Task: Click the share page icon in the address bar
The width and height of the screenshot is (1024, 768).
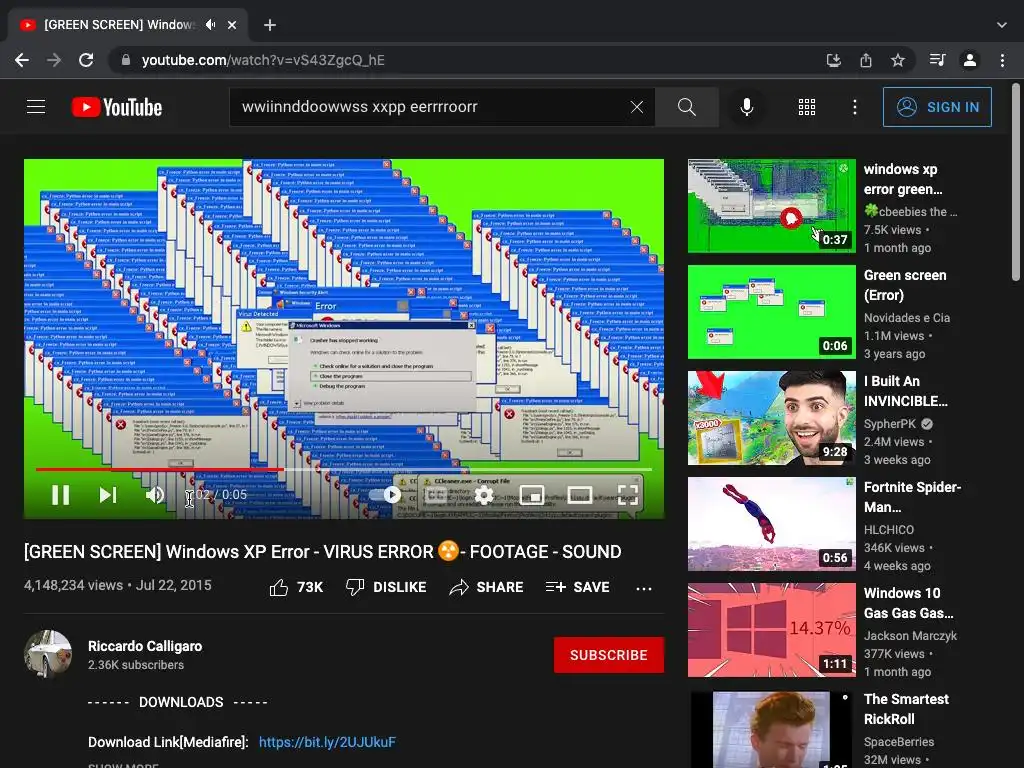Action: tap(866, 60)
